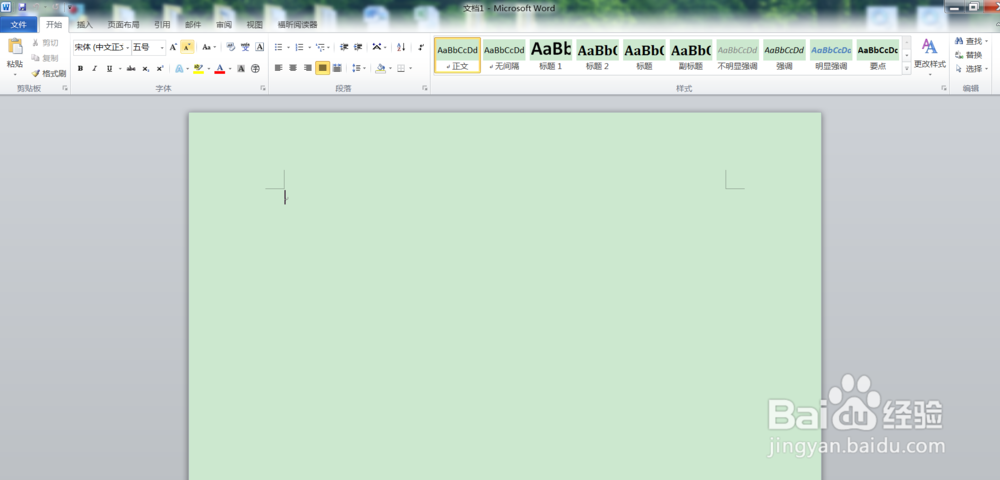The image size is (1000, 480).
Task: Click the Increase Indent icon
Action: pos(358,47)
